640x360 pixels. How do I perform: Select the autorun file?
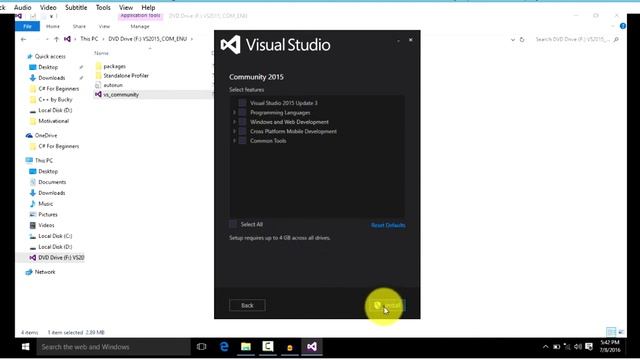click(109, 85)
